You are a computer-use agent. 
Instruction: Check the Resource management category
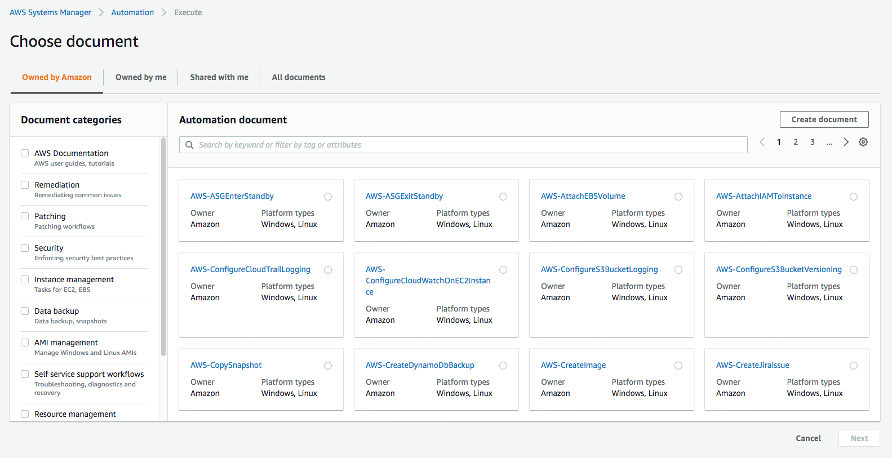[25, 414]
